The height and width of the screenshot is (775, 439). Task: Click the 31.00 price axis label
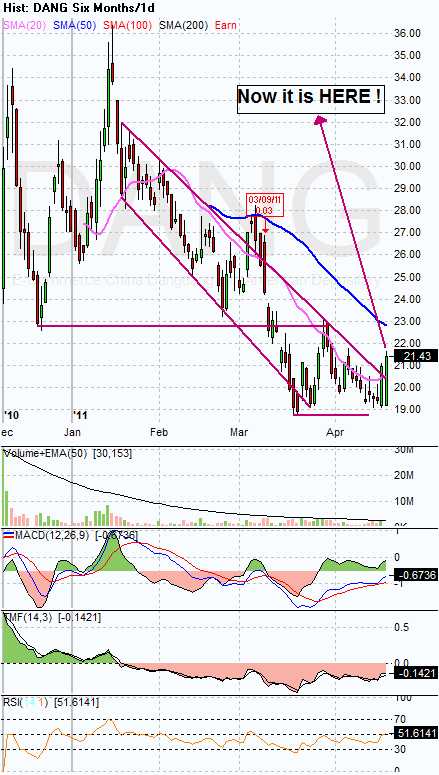(406, 144)
